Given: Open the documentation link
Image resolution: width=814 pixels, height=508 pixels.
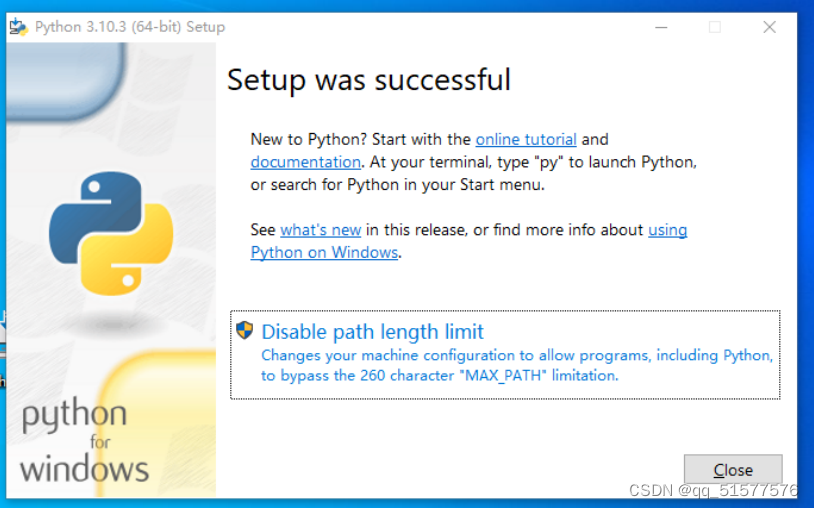Looking at the screenshot, I should (305, 162).
